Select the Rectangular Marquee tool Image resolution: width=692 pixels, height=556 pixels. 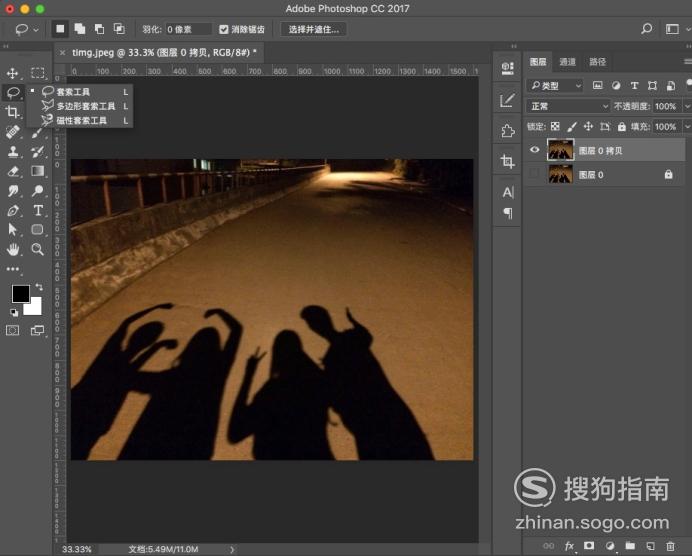point(38,73)
